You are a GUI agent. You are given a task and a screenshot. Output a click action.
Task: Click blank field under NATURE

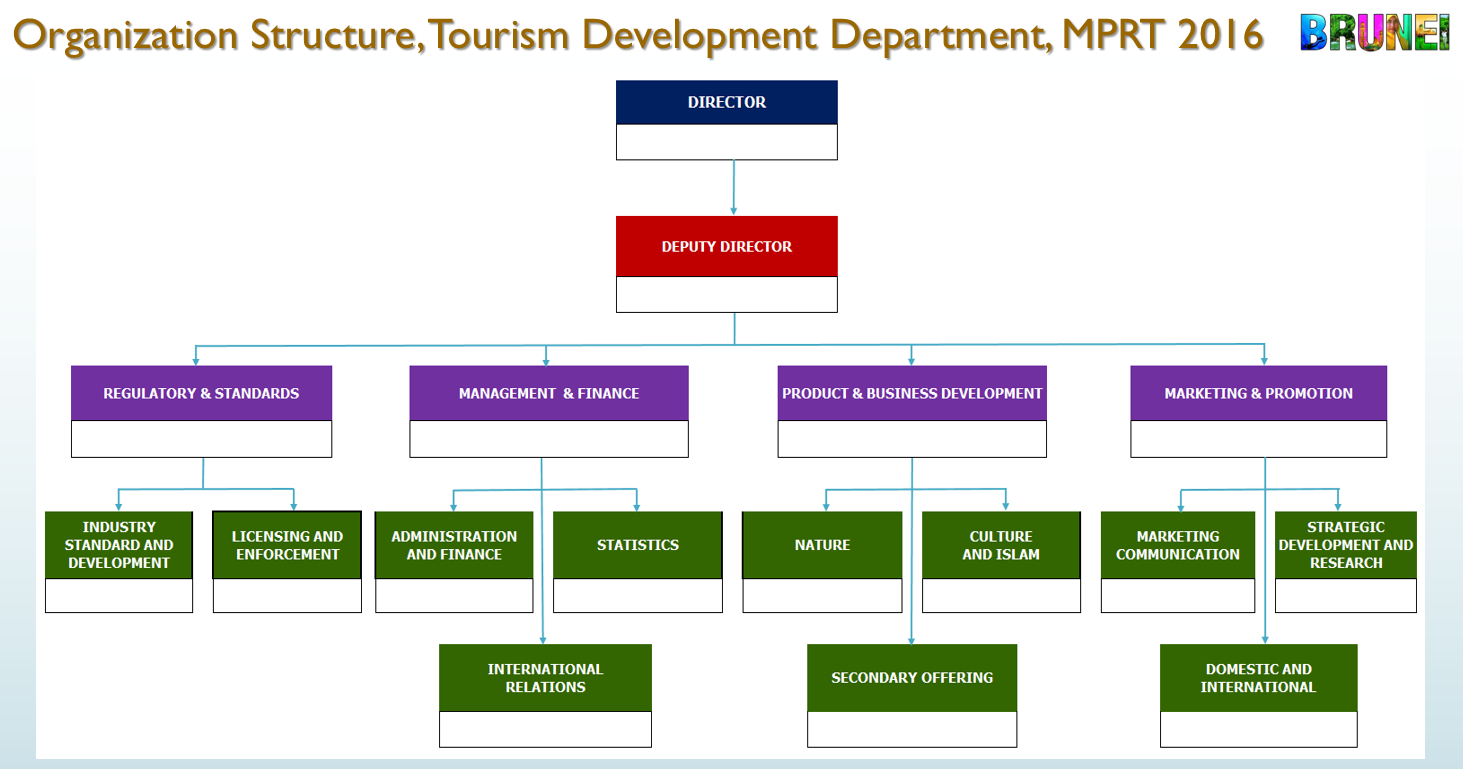pos(822,595)
